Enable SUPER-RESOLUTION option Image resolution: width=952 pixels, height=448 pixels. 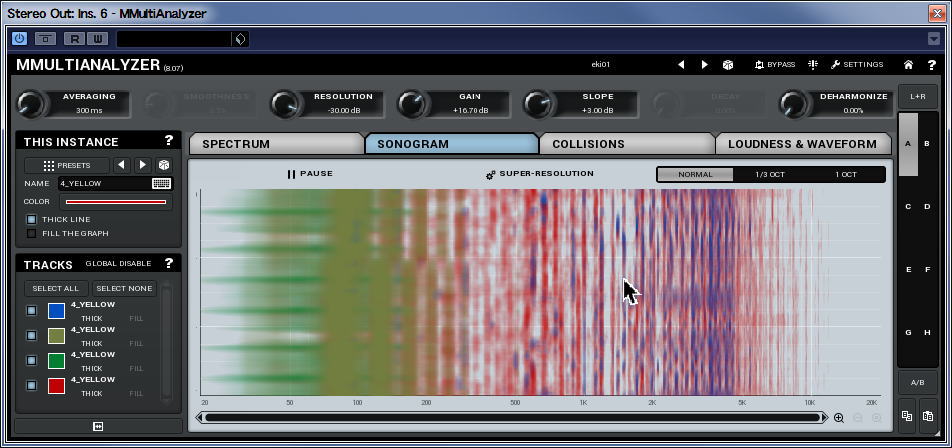tap(540, 174)
